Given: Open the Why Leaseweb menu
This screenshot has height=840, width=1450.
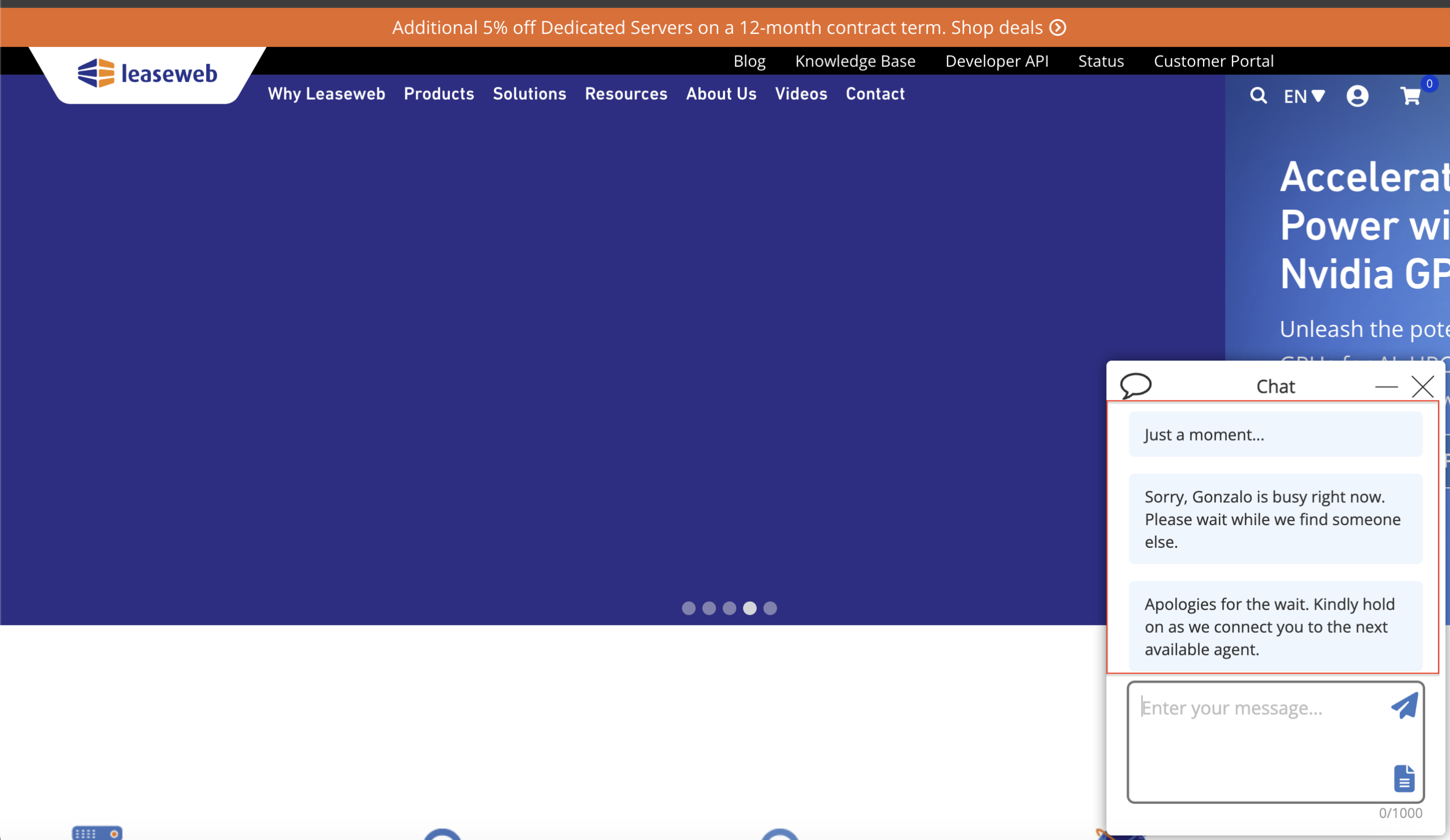Looking at the screenshot, I should tap(326, 94).
